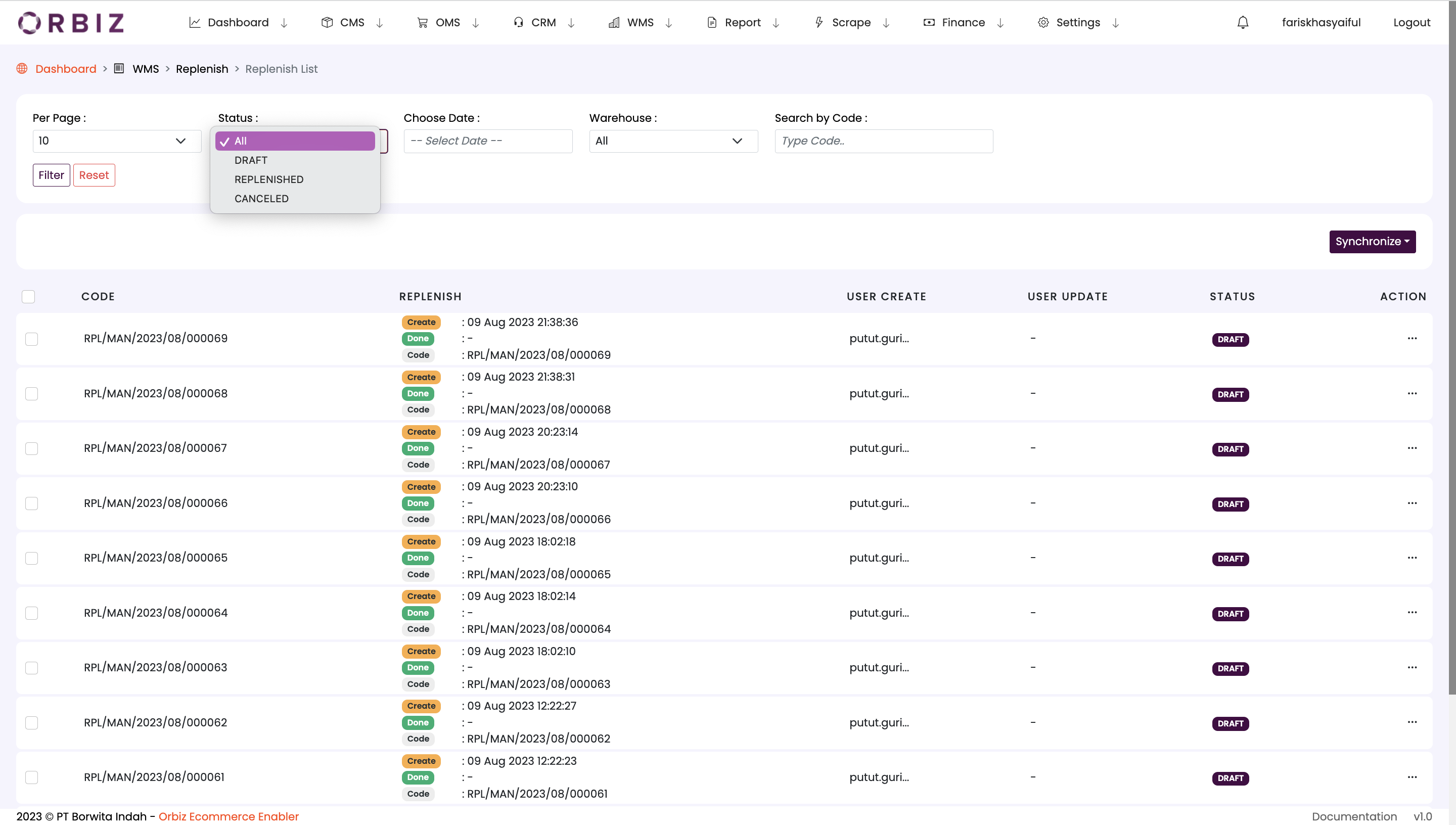Toggle the select-all checkbox in table header
This screenshot has height=825, width=1456.
point(28,296)
